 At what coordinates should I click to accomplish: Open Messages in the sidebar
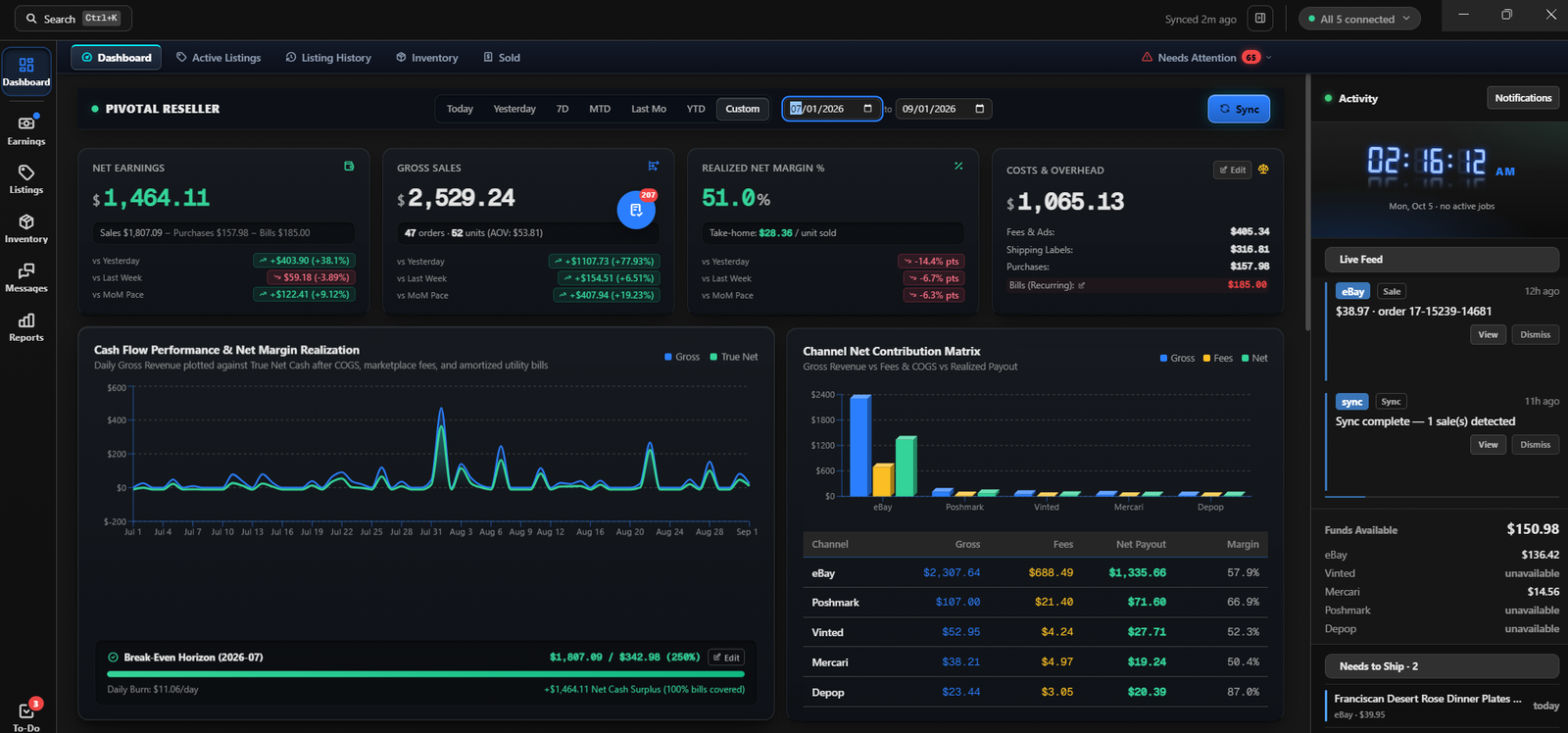[26, 277]
